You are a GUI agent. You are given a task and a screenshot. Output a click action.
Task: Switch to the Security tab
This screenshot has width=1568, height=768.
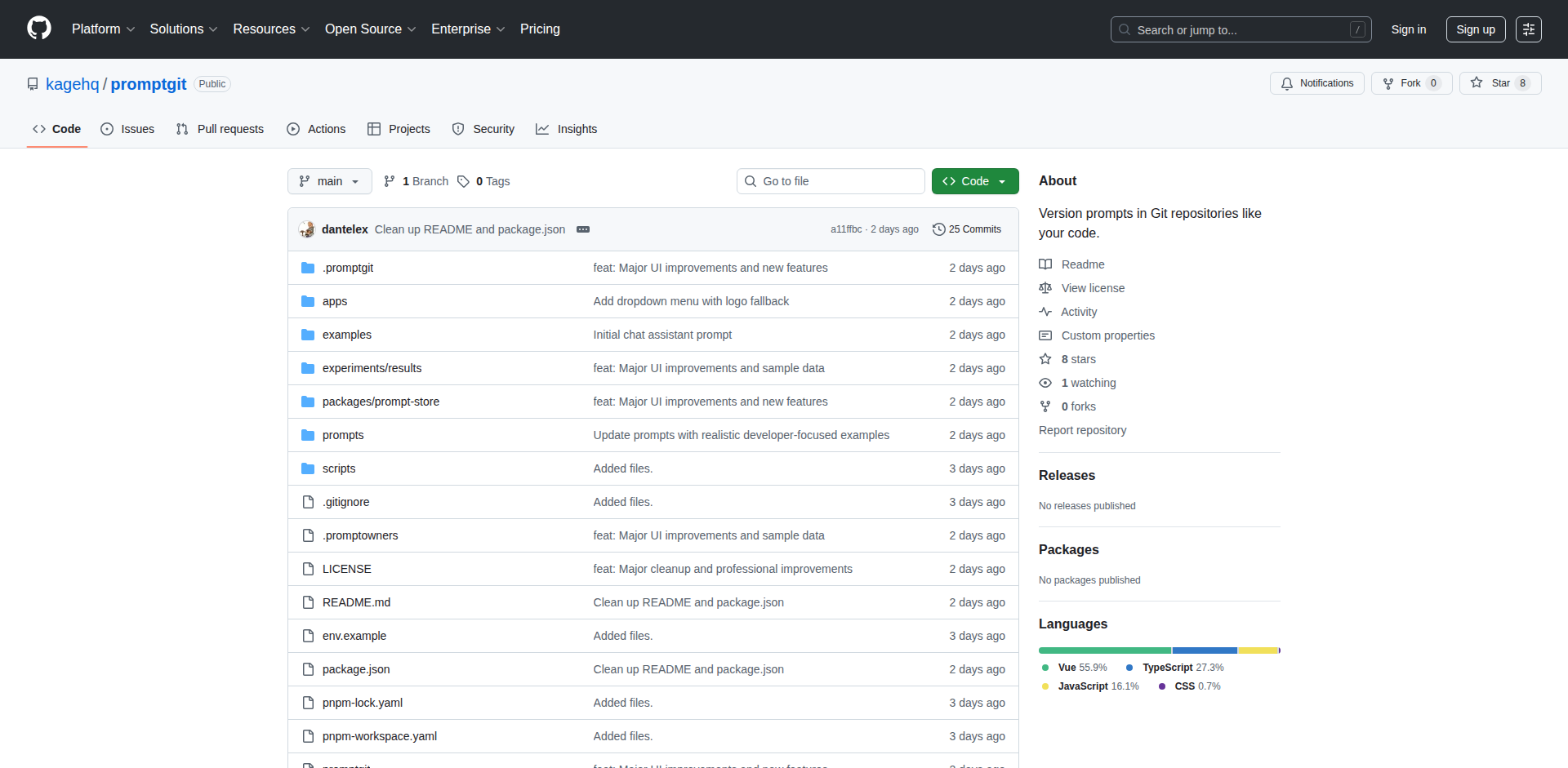coord(483,129)
